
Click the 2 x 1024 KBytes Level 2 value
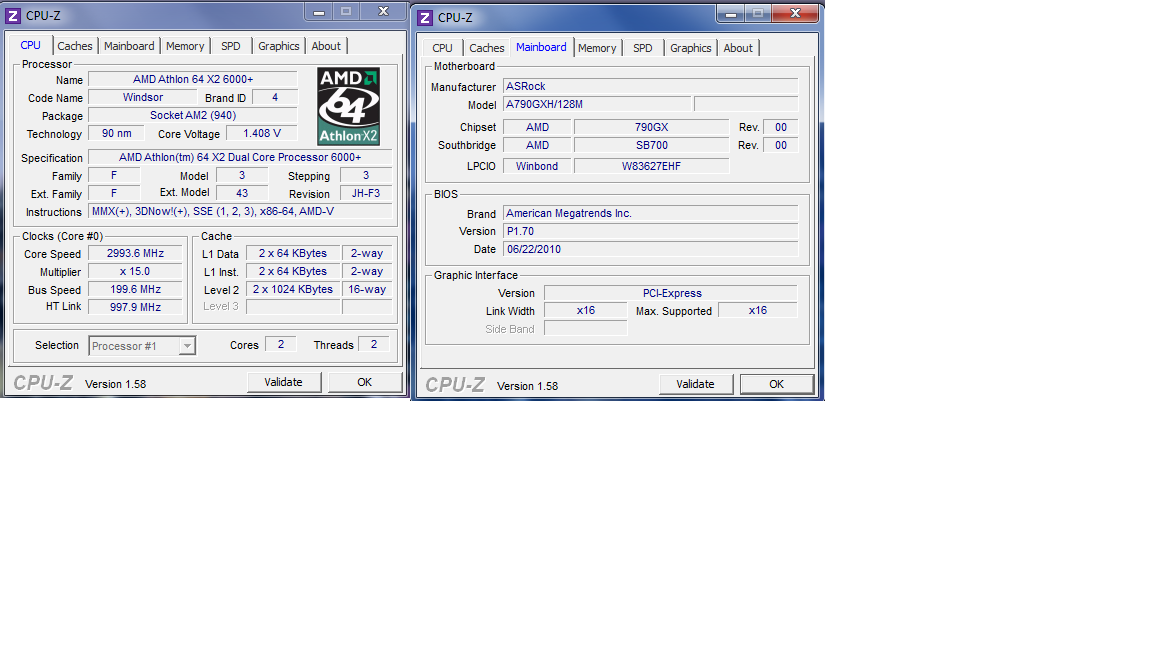[293, 289]
